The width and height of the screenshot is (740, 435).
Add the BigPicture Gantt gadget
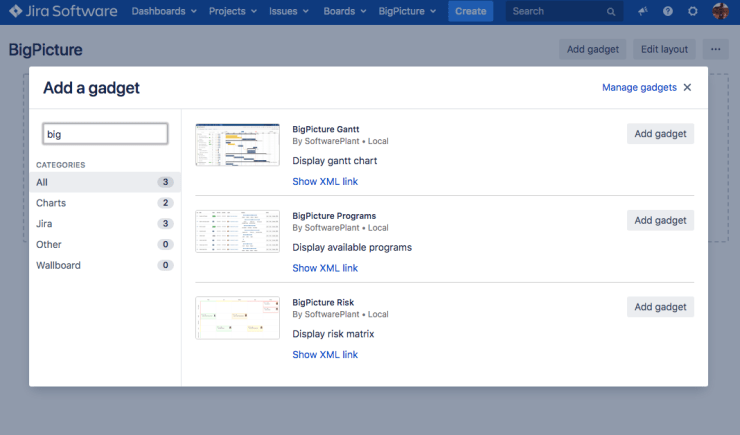660,134
